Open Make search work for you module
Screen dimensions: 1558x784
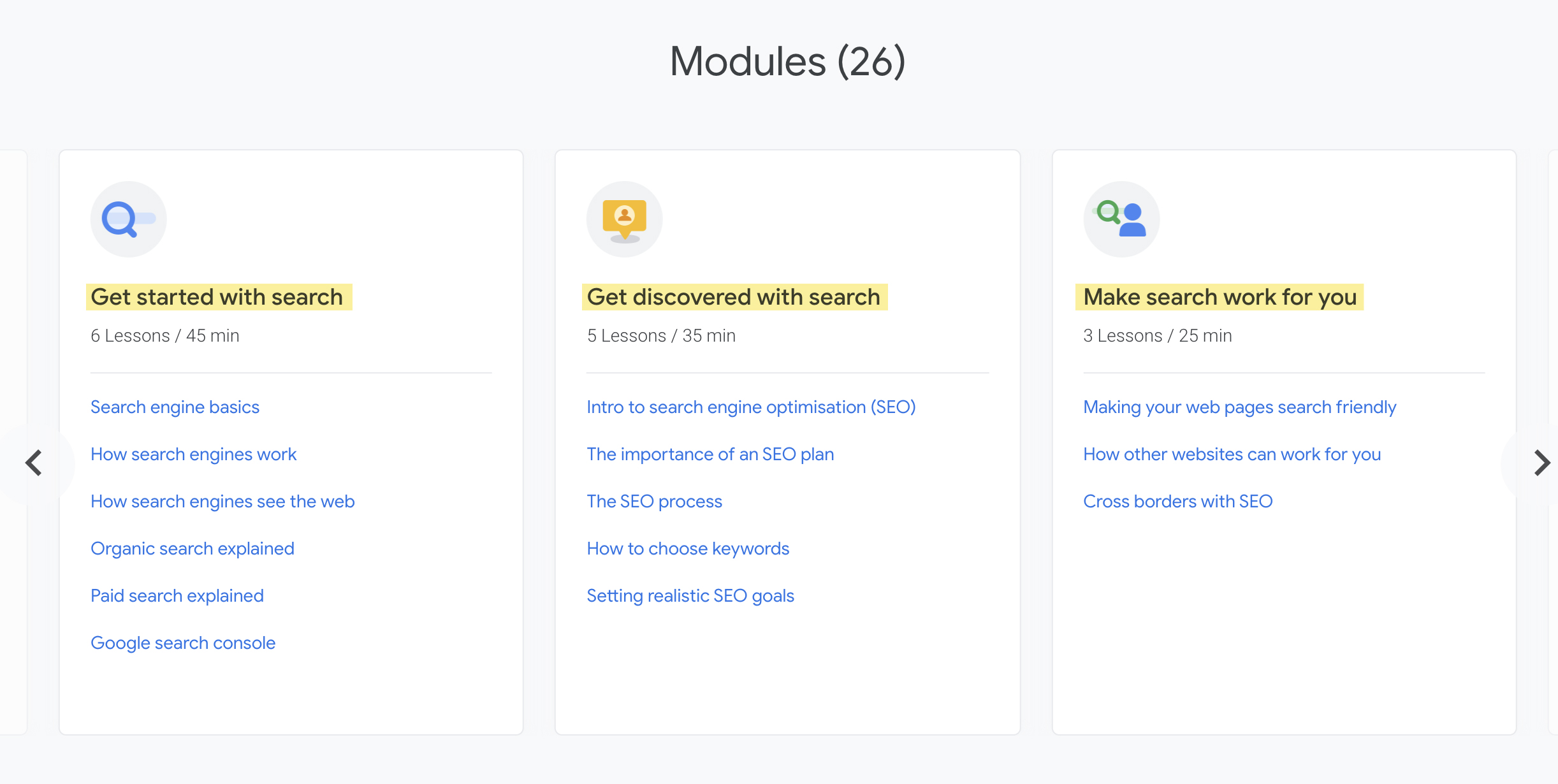[x=1219, y=297]
